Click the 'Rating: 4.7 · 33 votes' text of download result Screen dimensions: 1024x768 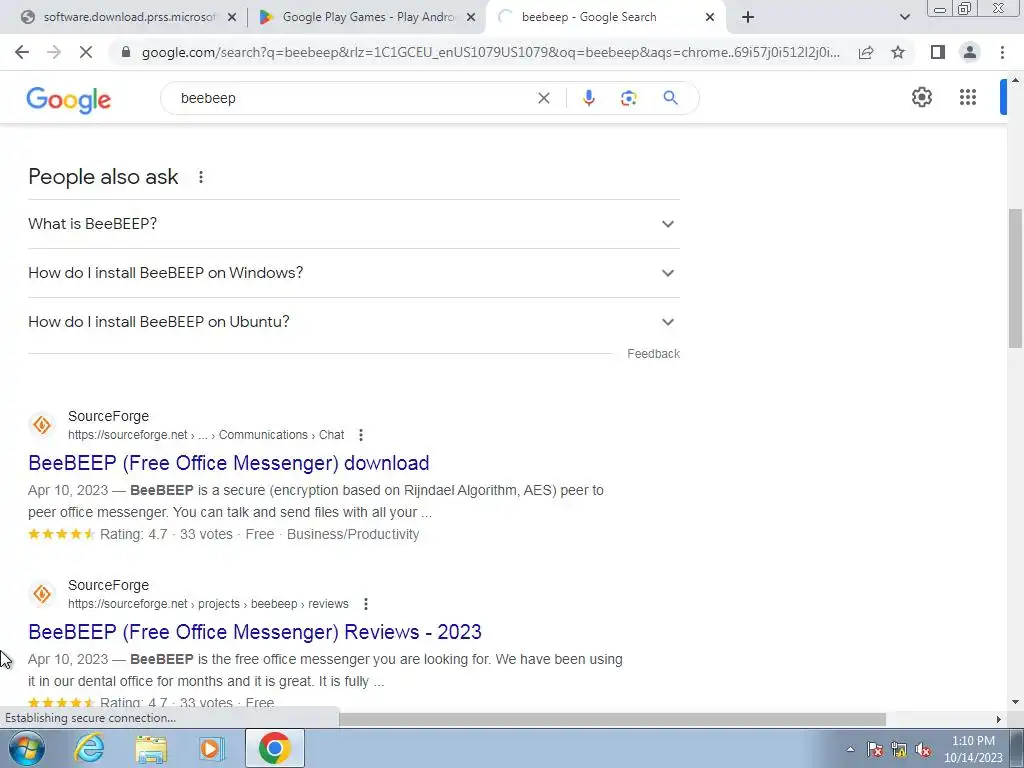tap(166, 534)
